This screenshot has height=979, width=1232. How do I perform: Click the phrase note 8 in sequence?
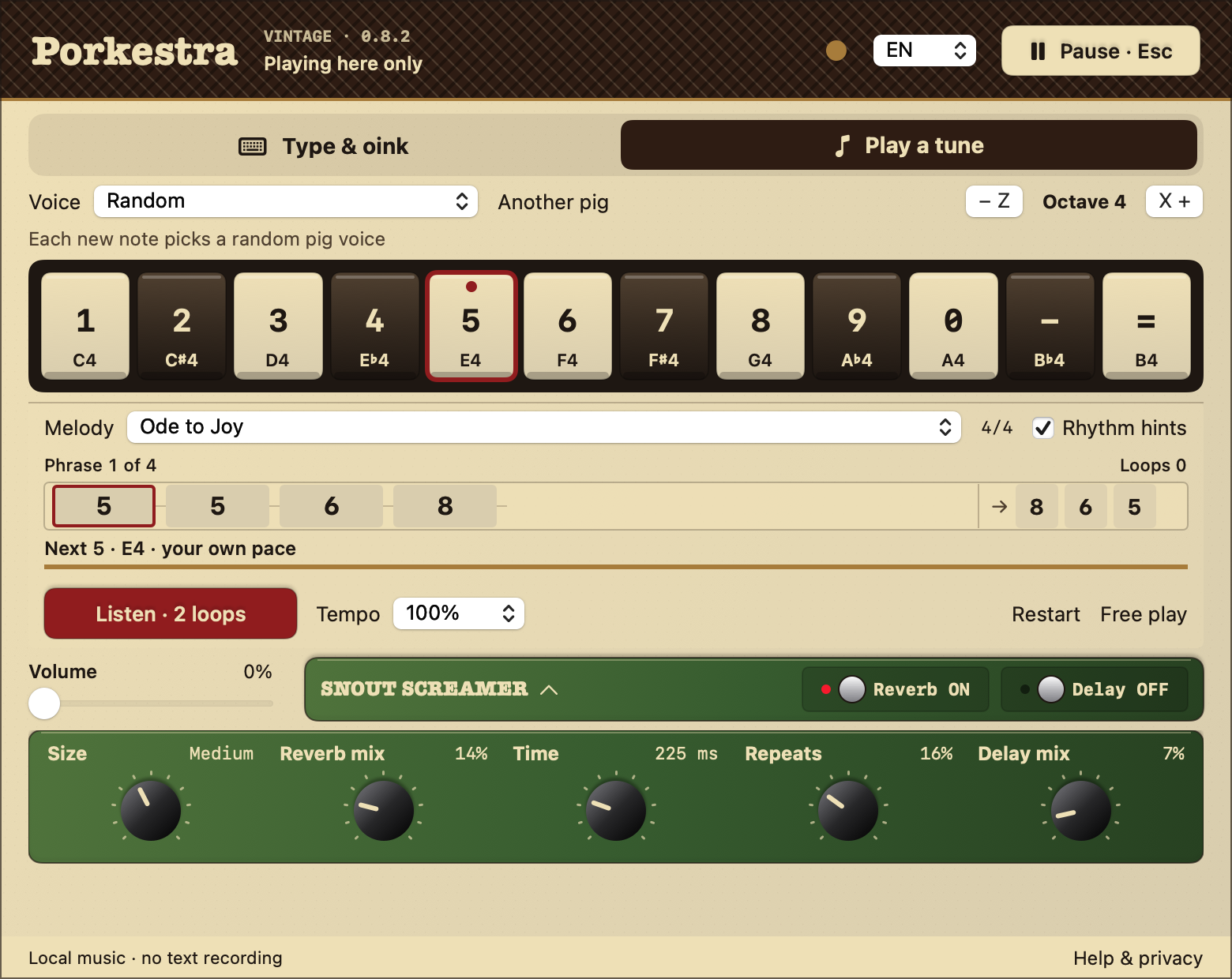[445, 506]
